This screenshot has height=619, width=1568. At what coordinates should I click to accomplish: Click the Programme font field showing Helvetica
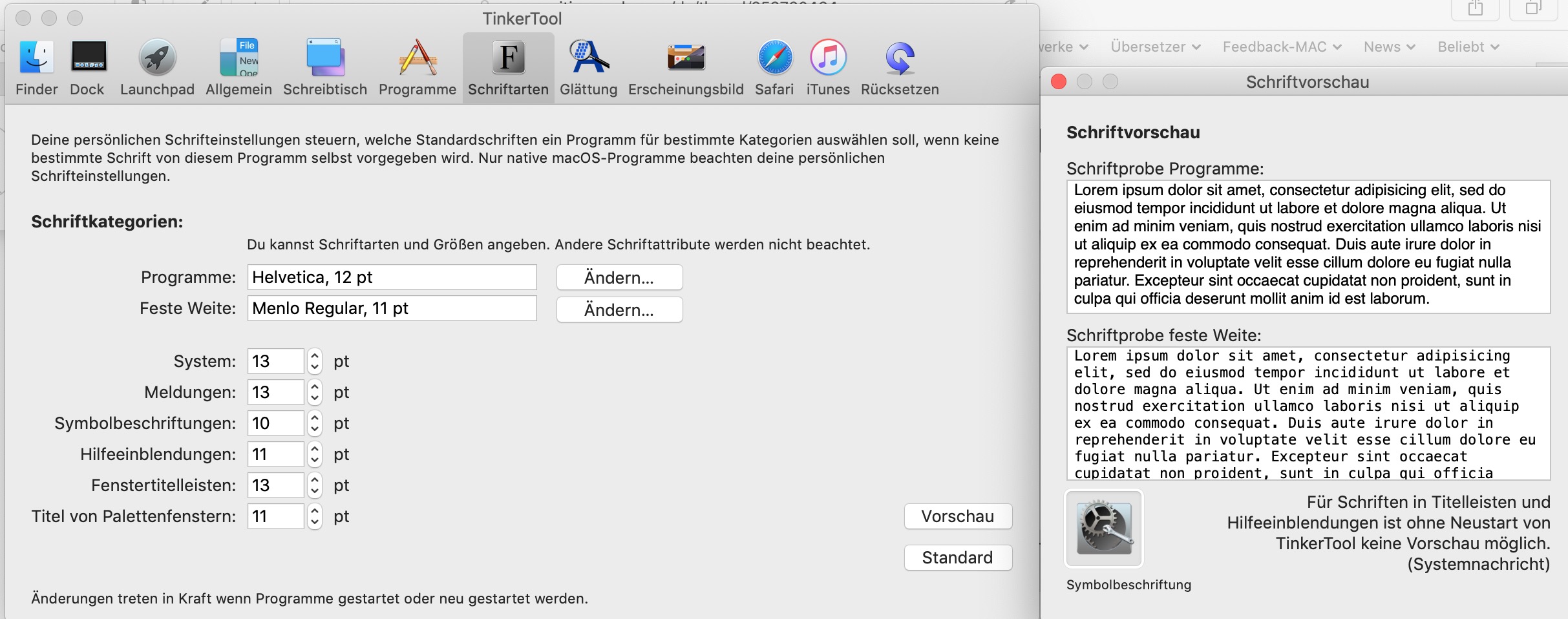pos(392,277)
